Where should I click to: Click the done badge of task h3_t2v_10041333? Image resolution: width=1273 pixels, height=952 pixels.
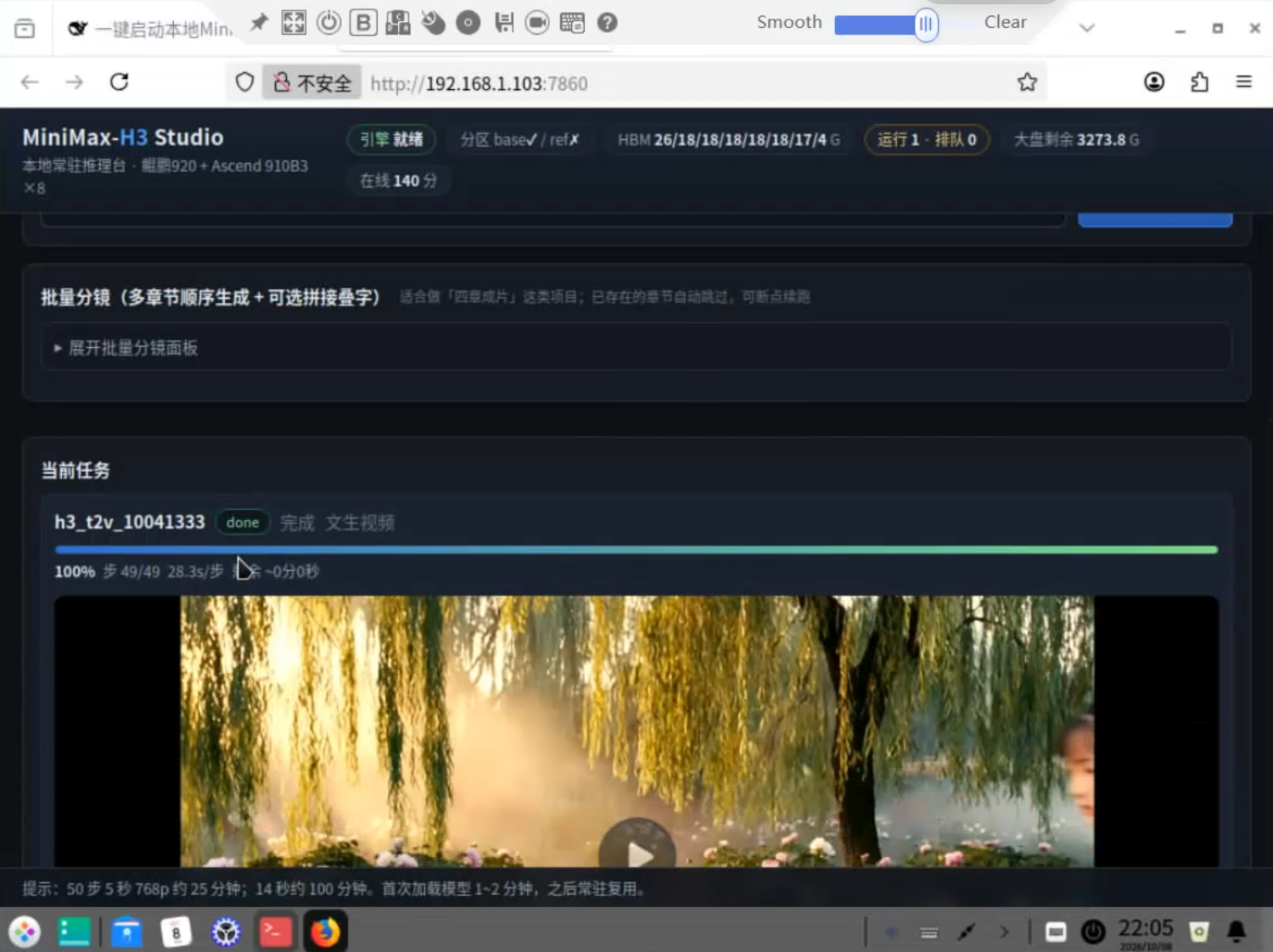(x=243, y=522)
